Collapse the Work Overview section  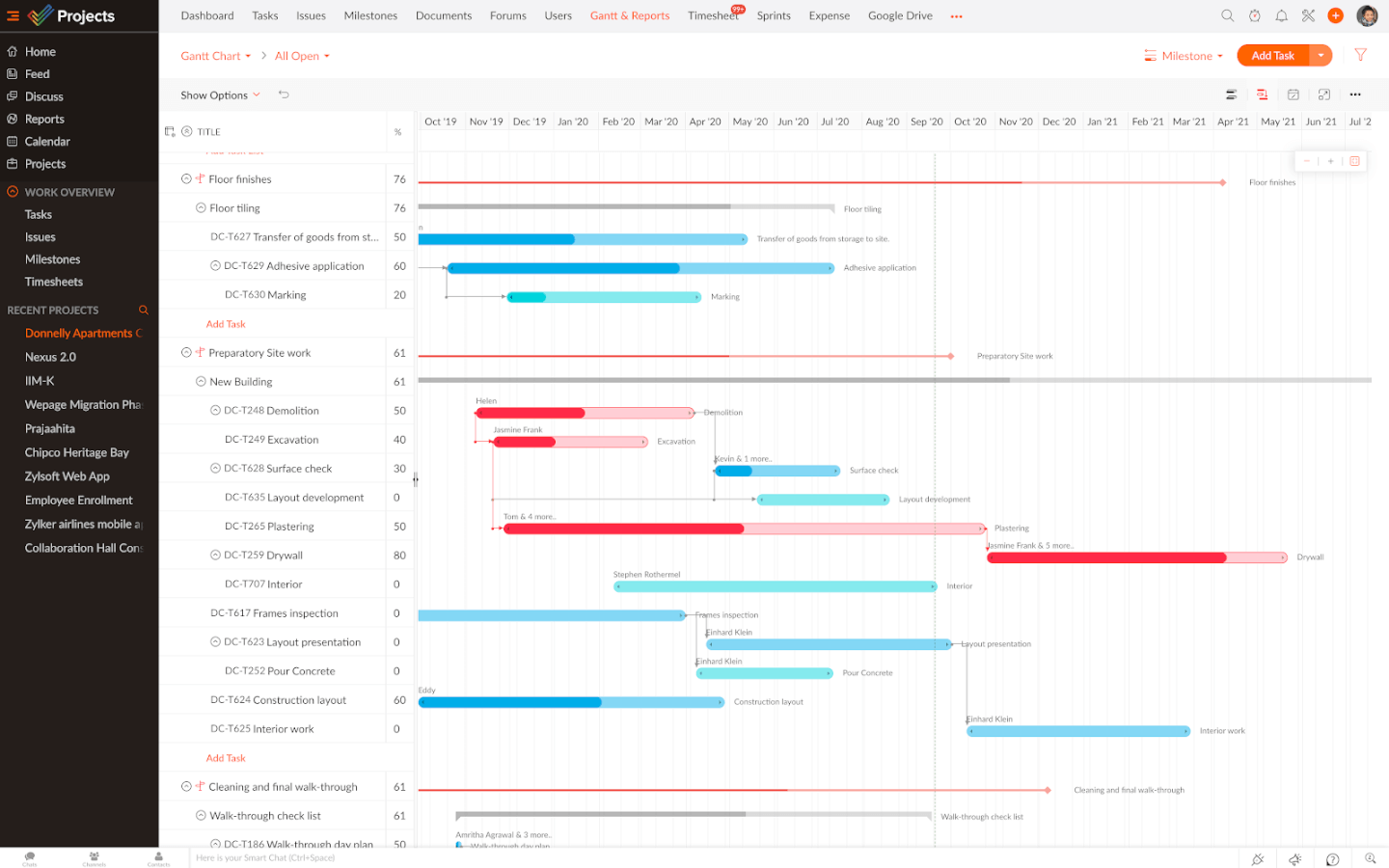point(13,192)
